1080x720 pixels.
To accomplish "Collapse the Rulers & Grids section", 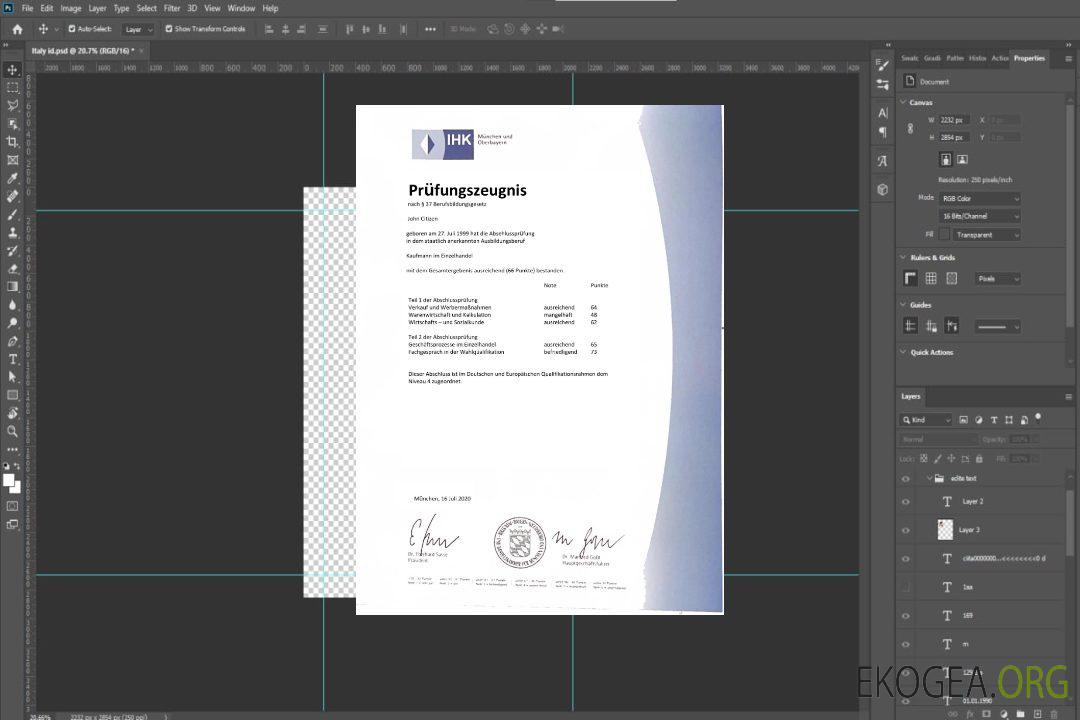I will click(x=903, y=258).
